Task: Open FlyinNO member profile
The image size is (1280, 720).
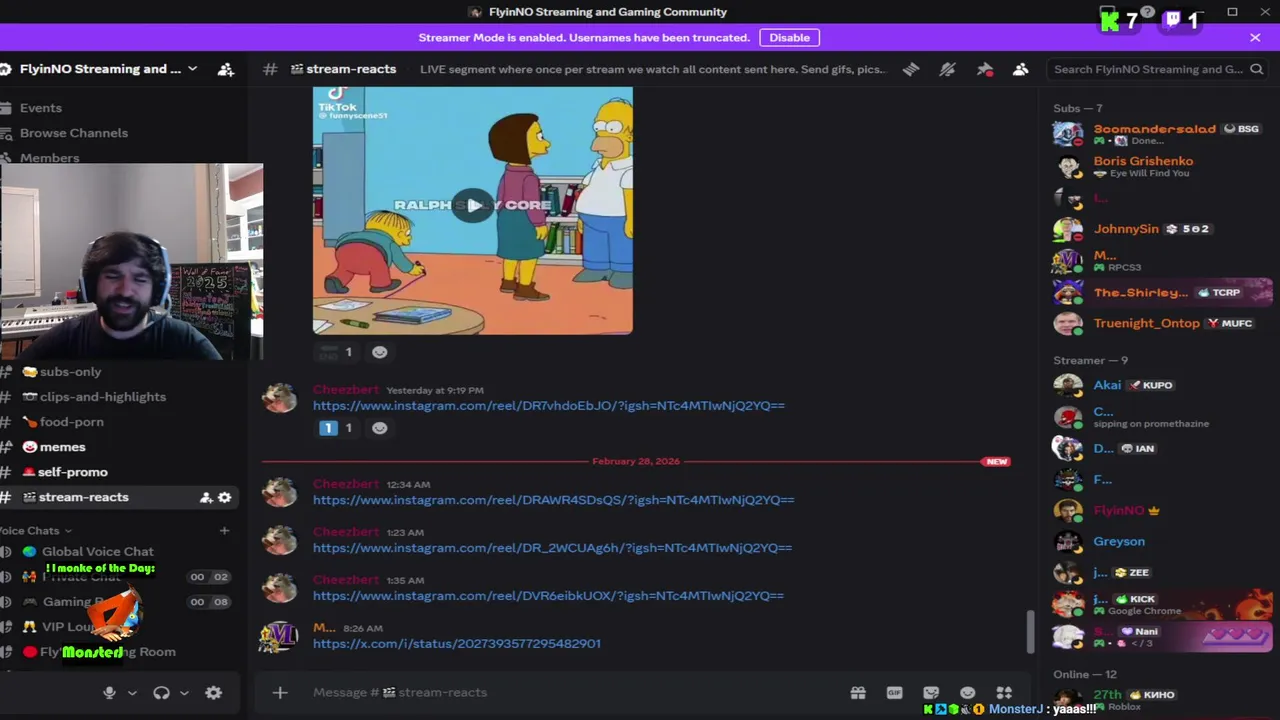Action: (1160, 511)
